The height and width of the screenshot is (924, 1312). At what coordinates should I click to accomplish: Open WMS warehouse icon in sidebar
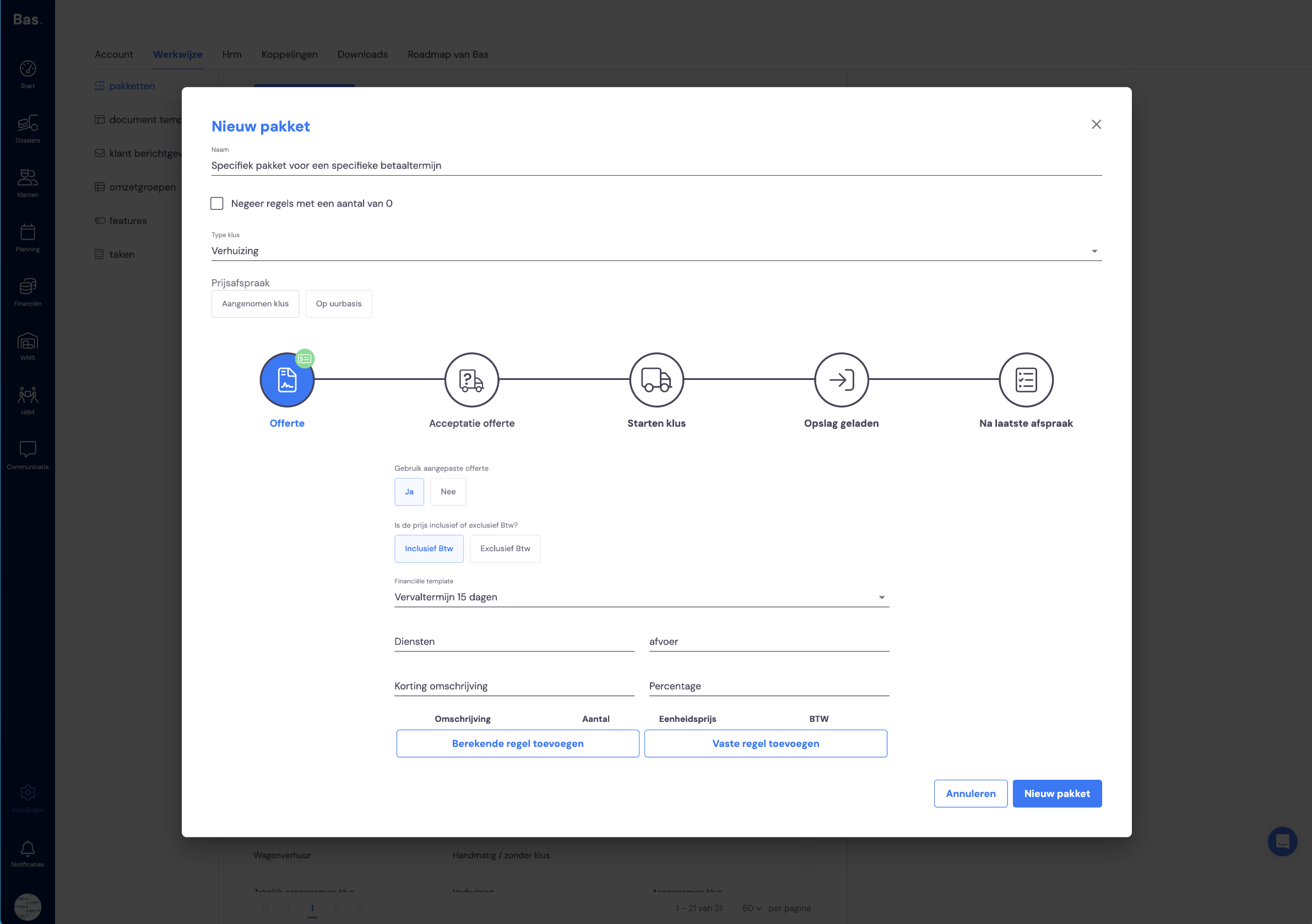tap(28, 346)
